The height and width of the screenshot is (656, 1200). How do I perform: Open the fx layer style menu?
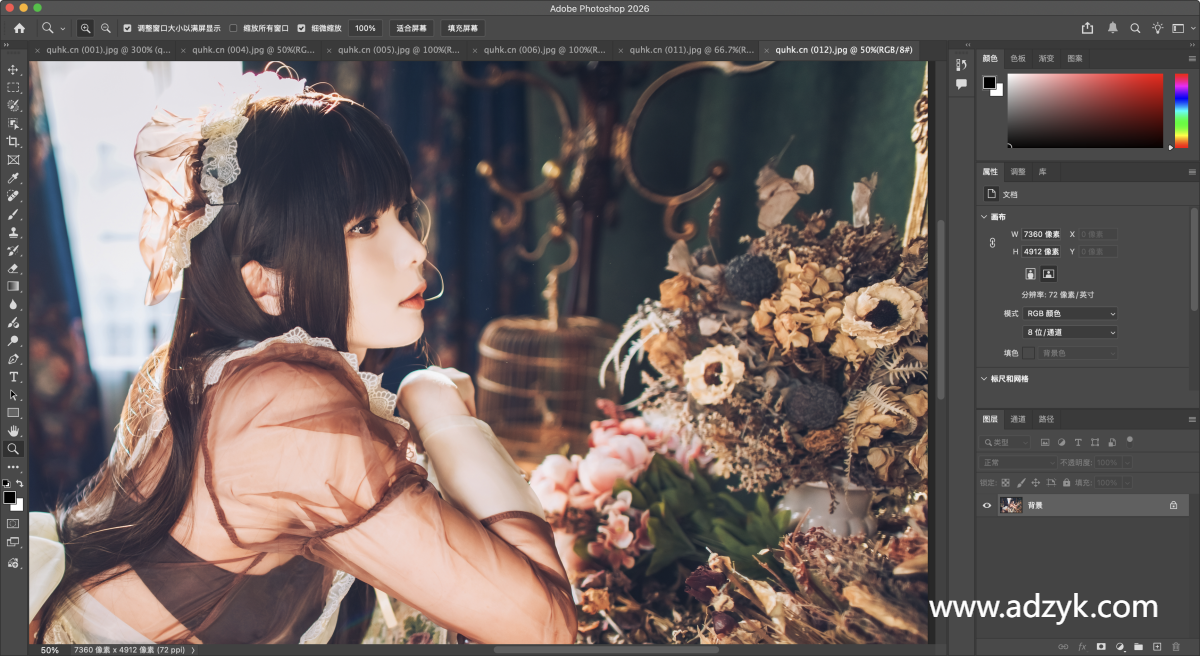(1082, 647)
